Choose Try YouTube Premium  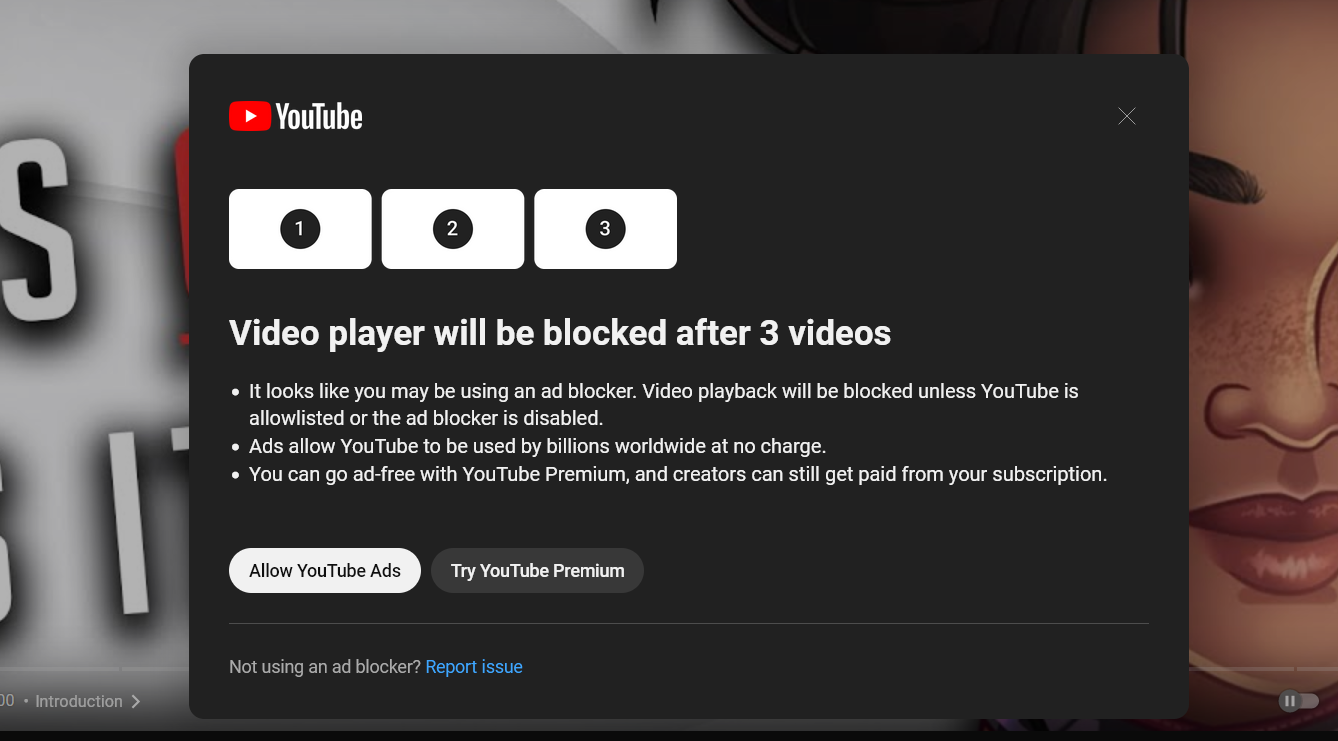click(537, 570)
